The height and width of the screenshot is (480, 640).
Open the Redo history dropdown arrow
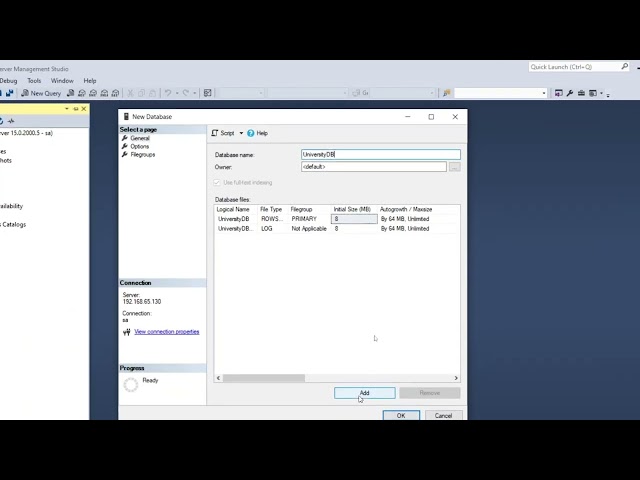point(195,93)
